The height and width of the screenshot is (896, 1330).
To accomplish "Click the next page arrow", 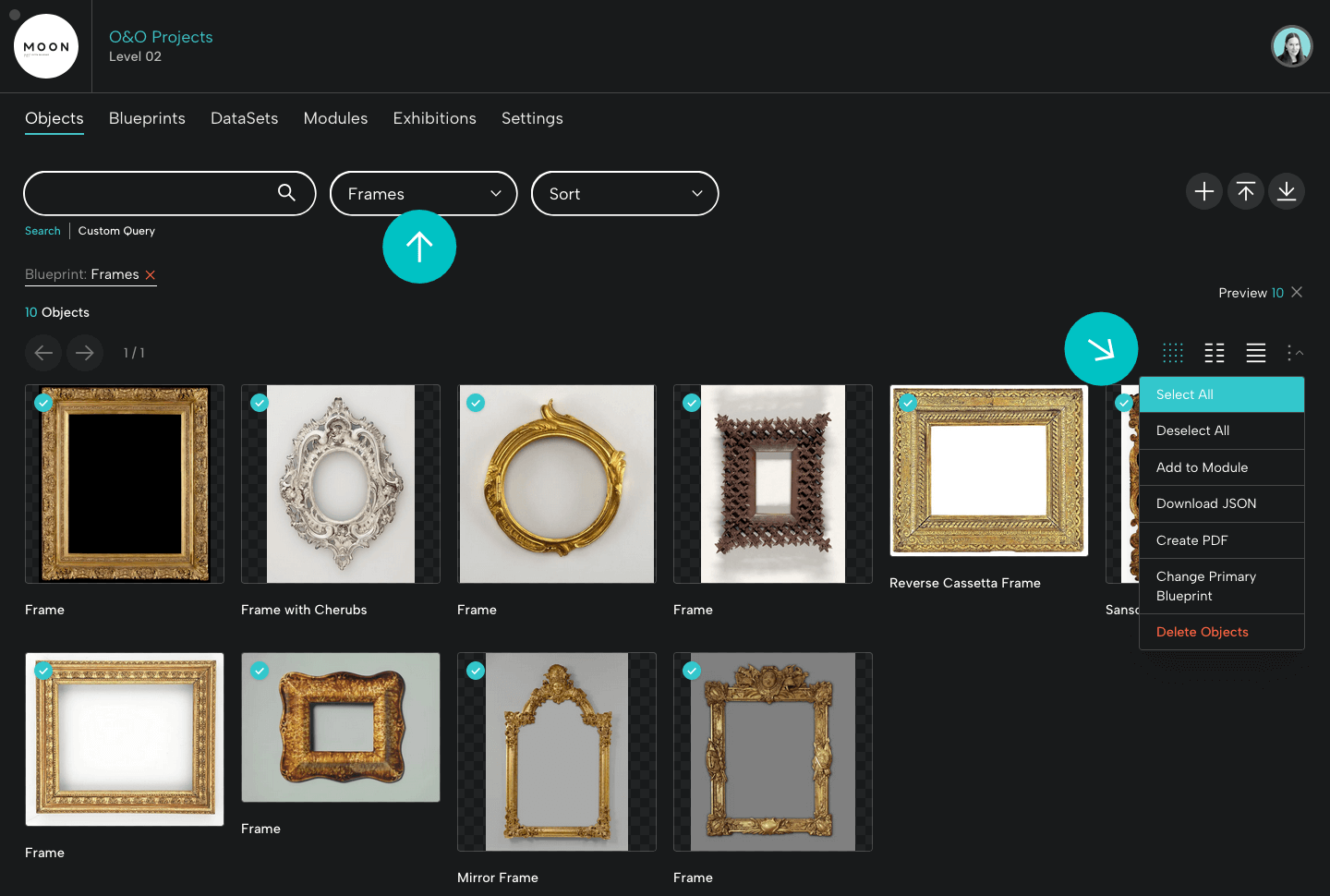I will coord(84,352).
